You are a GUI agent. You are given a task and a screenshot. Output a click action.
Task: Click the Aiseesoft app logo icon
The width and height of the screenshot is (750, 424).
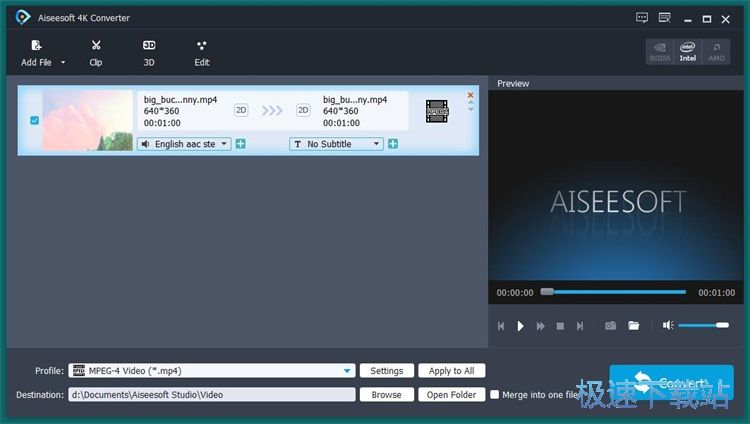click(x=22, y=18)
